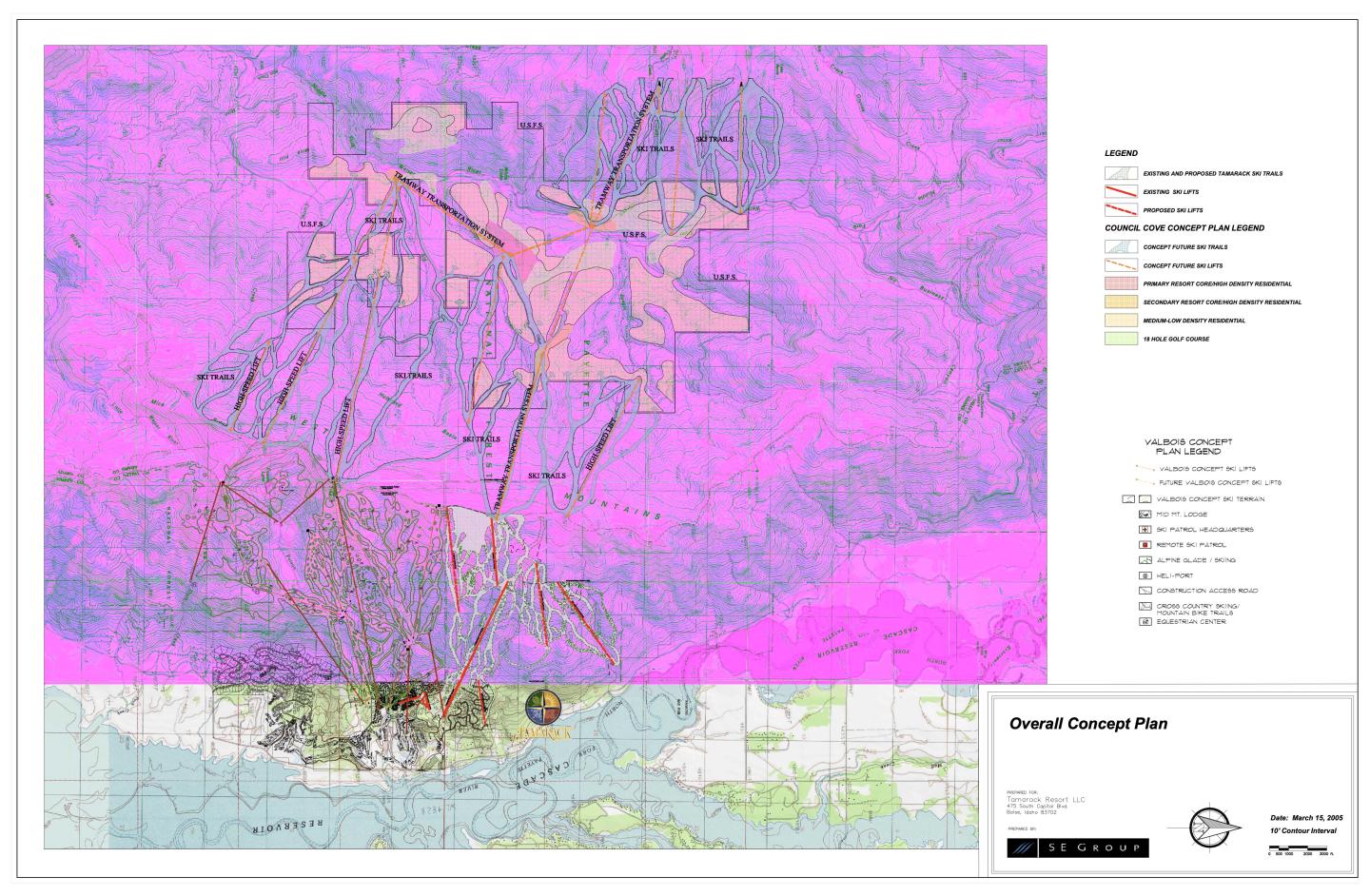Screen dimensions: 1370x896
Task: Click the Ski Patrol Headquarters cross icon
Action: (x=1145, y=530)
